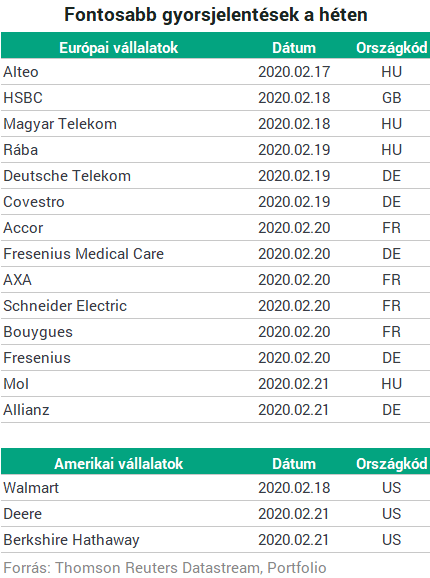Click the Mol company cell
Screen dimensions: 430x578
(16, 384)
